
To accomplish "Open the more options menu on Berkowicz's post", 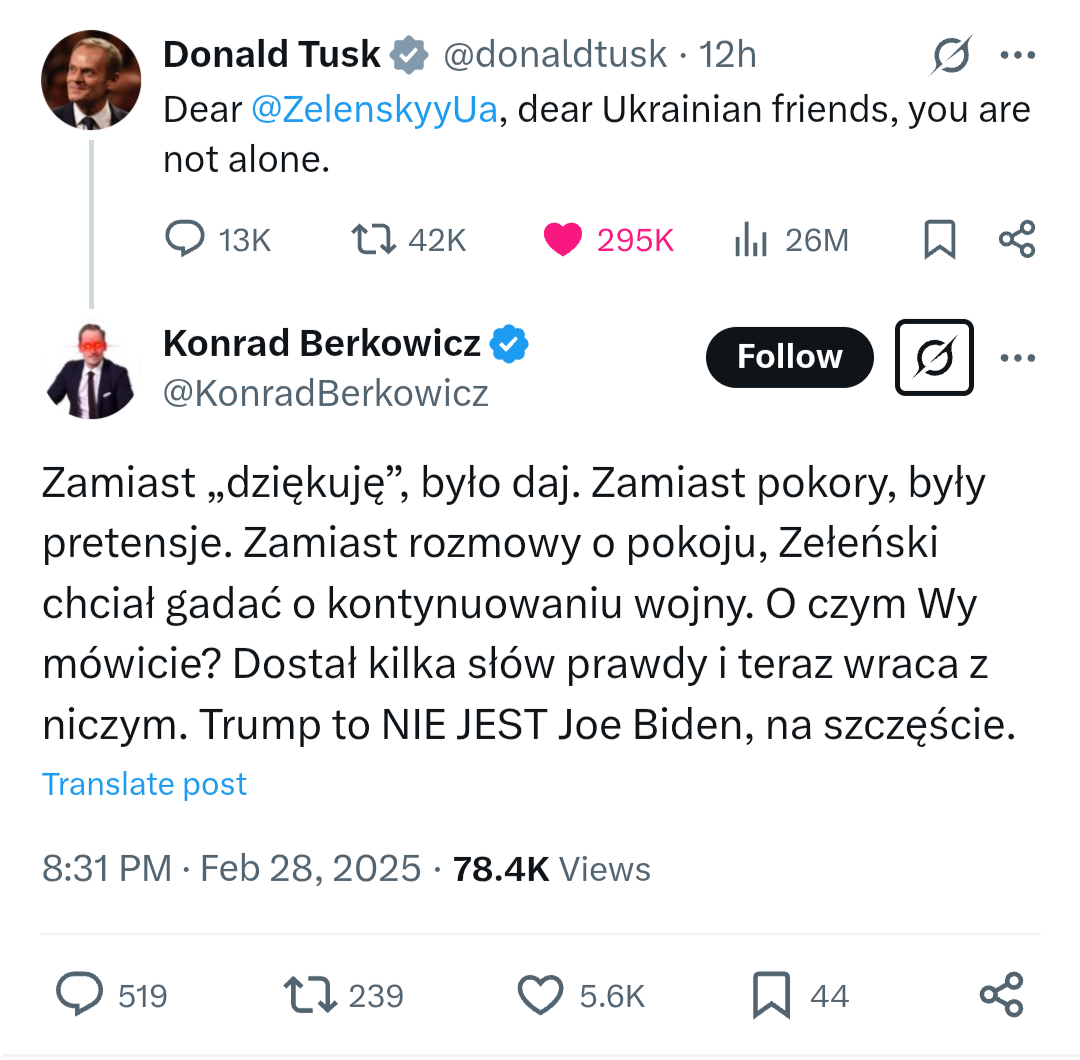I will (x=1017, y=357).
